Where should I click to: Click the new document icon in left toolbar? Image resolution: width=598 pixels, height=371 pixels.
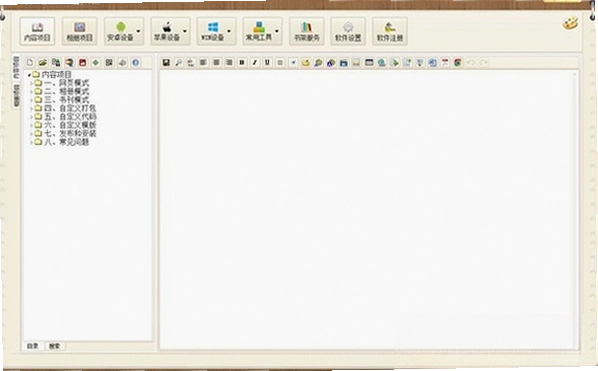click(30, 63)
